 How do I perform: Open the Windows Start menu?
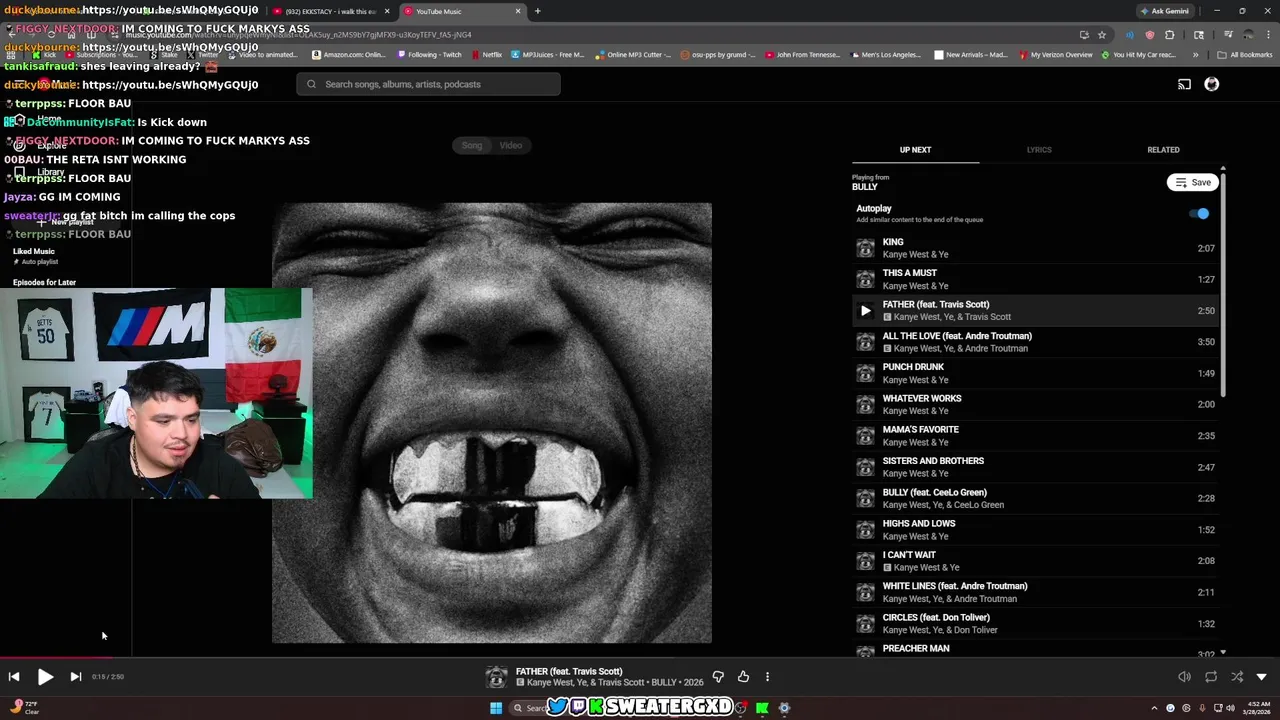(x=496, y=708)
